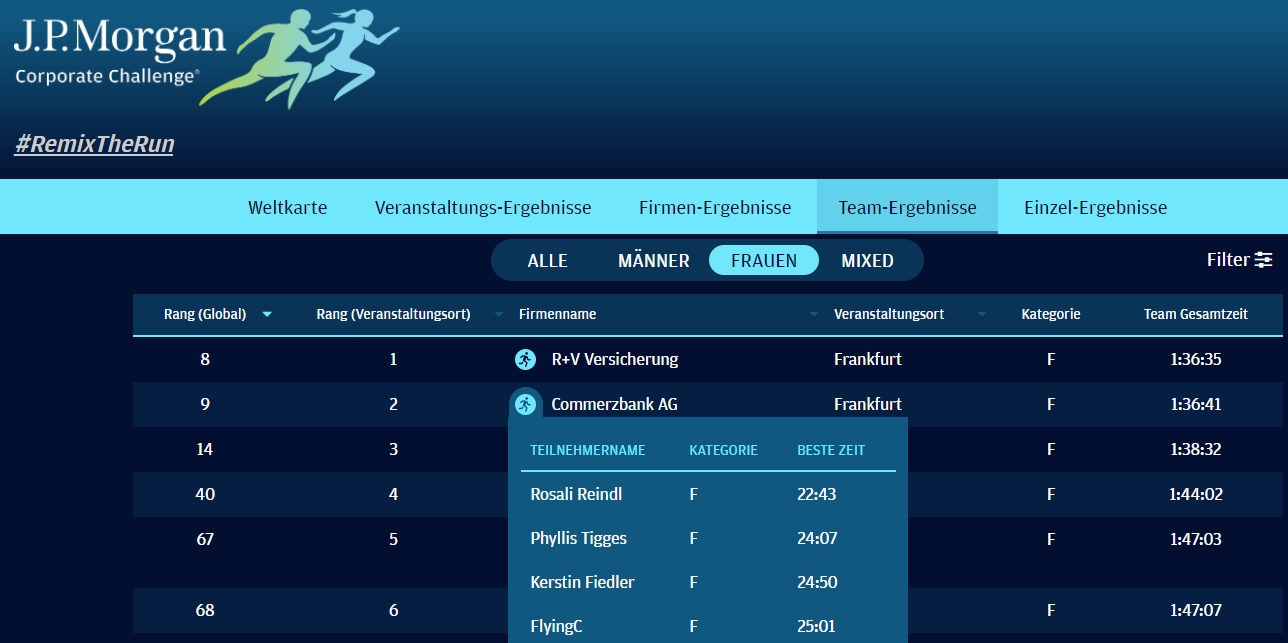Click Frankfurt in the R+V Versicherung row

(x=868, y=359)
